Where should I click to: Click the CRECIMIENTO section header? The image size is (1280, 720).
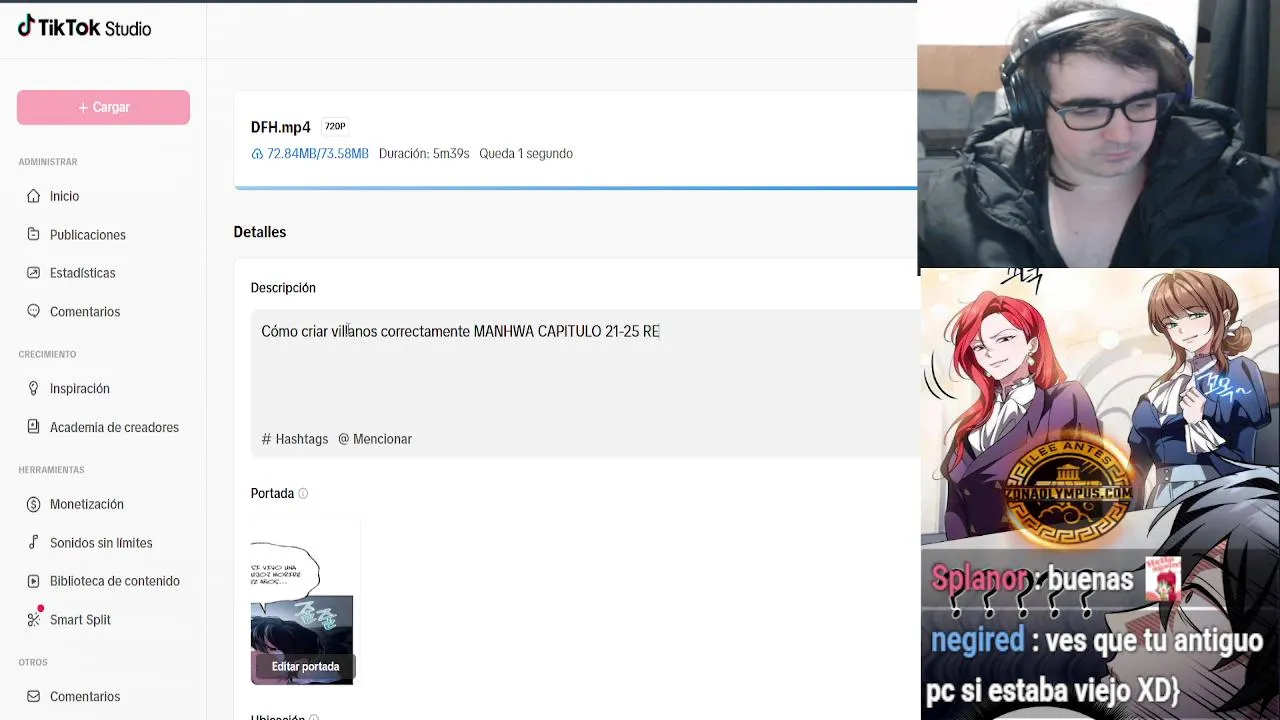[x=47, y=354]
